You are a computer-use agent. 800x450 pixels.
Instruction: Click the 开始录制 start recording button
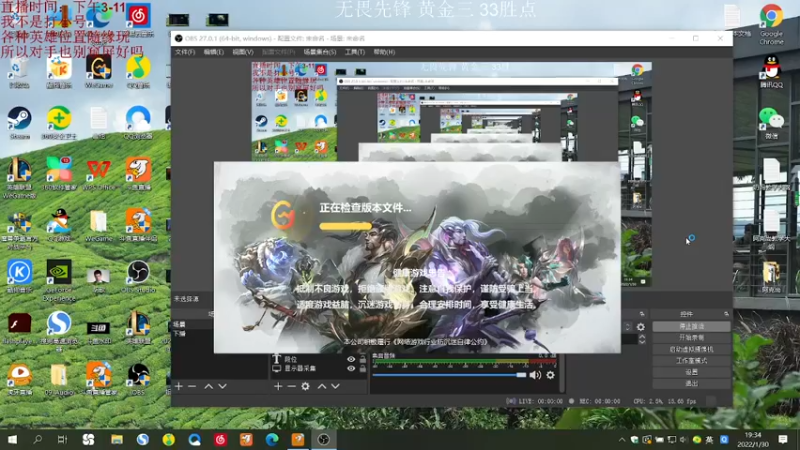[691, 338]
